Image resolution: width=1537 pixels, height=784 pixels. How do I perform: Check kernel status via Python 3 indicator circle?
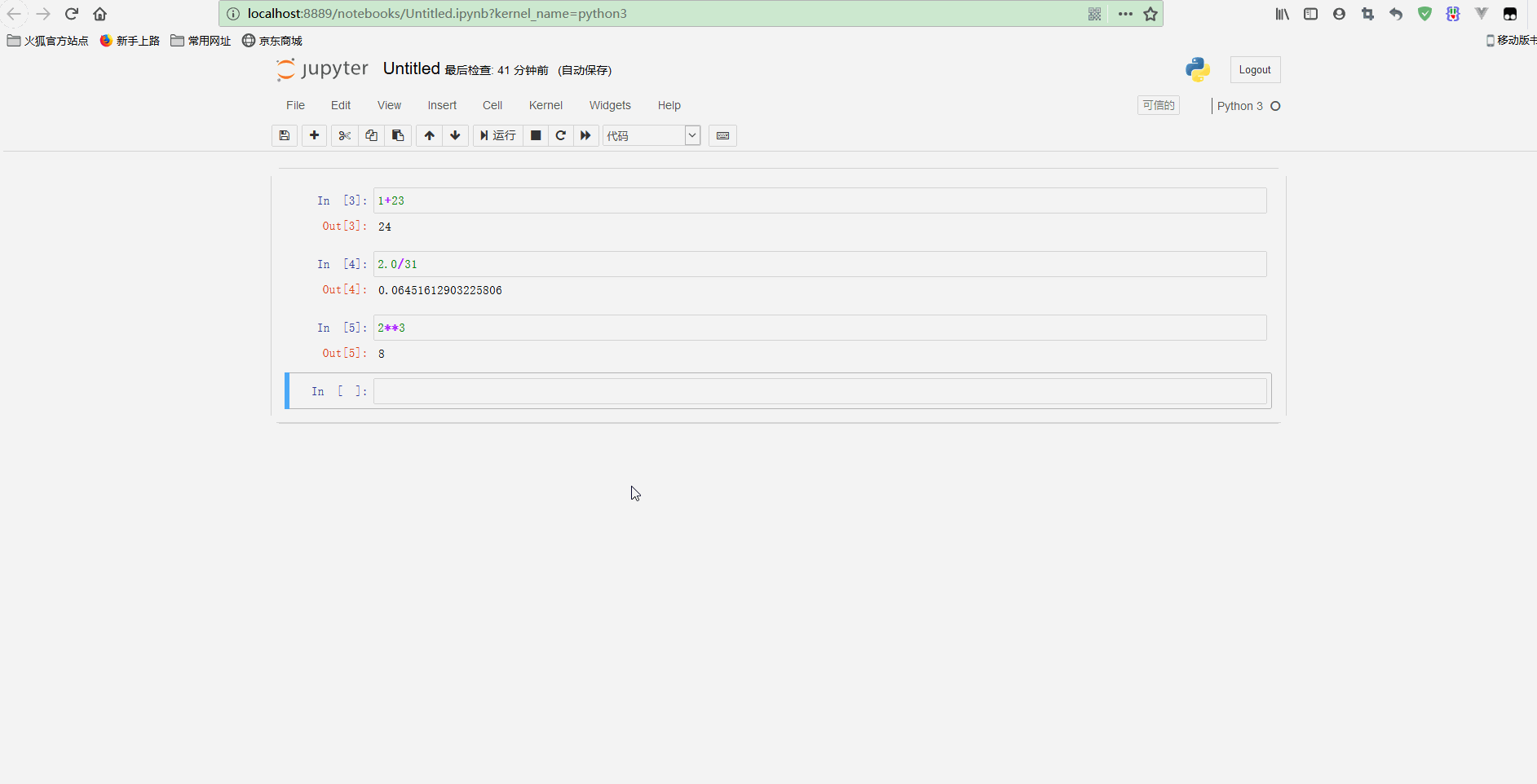click(x=1276, y=106)
